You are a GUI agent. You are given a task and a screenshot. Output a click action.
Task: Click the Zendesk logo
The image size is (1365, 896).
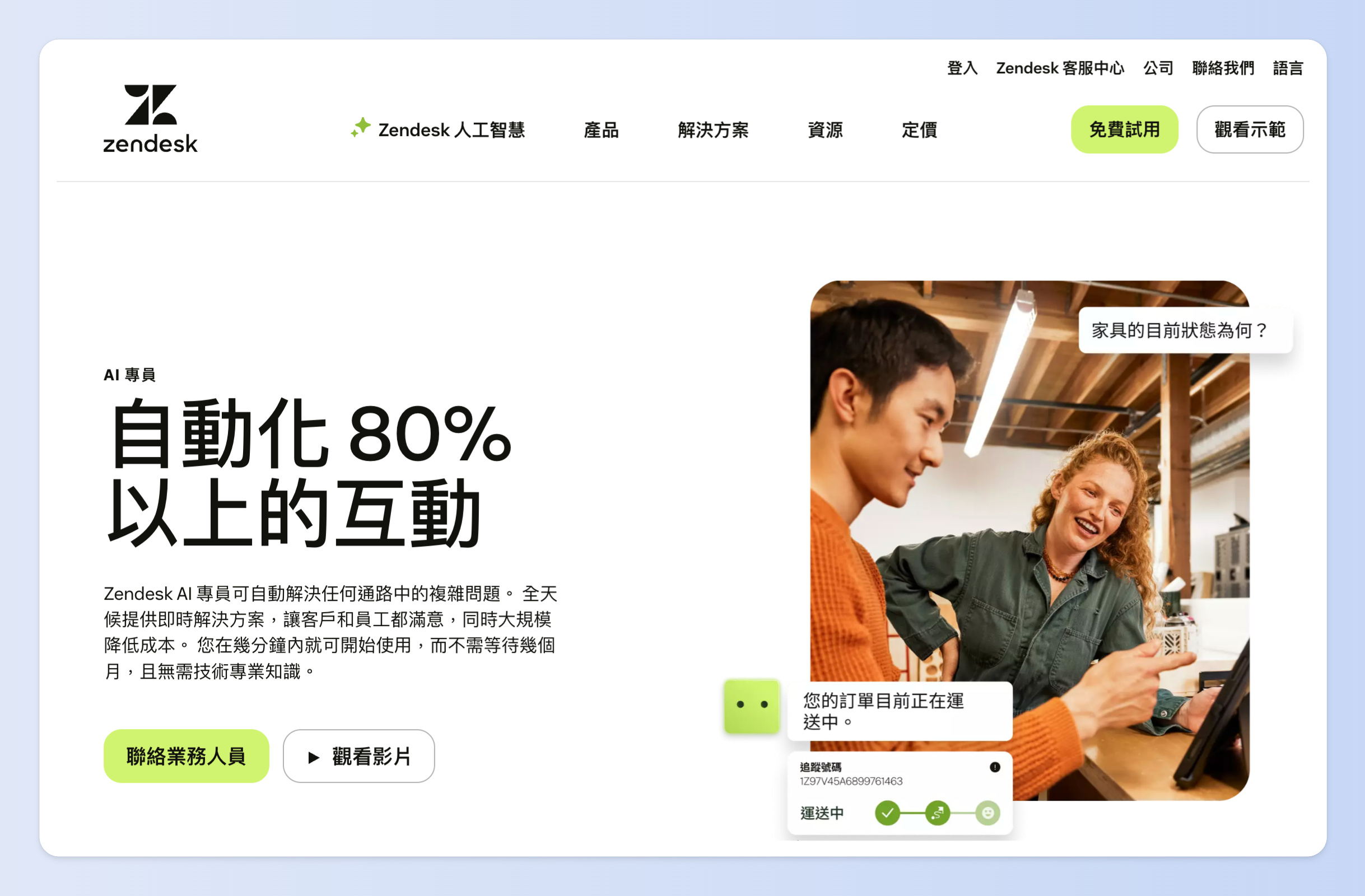[x=150, y=119]
